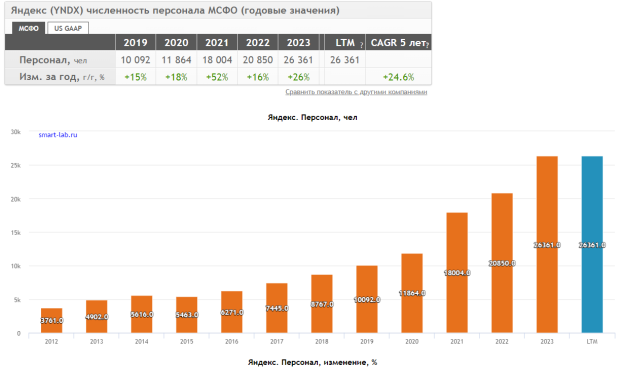This screenshot has width=624, height=373.
Task: Select the 2023 column header
Action: point(298,43)
